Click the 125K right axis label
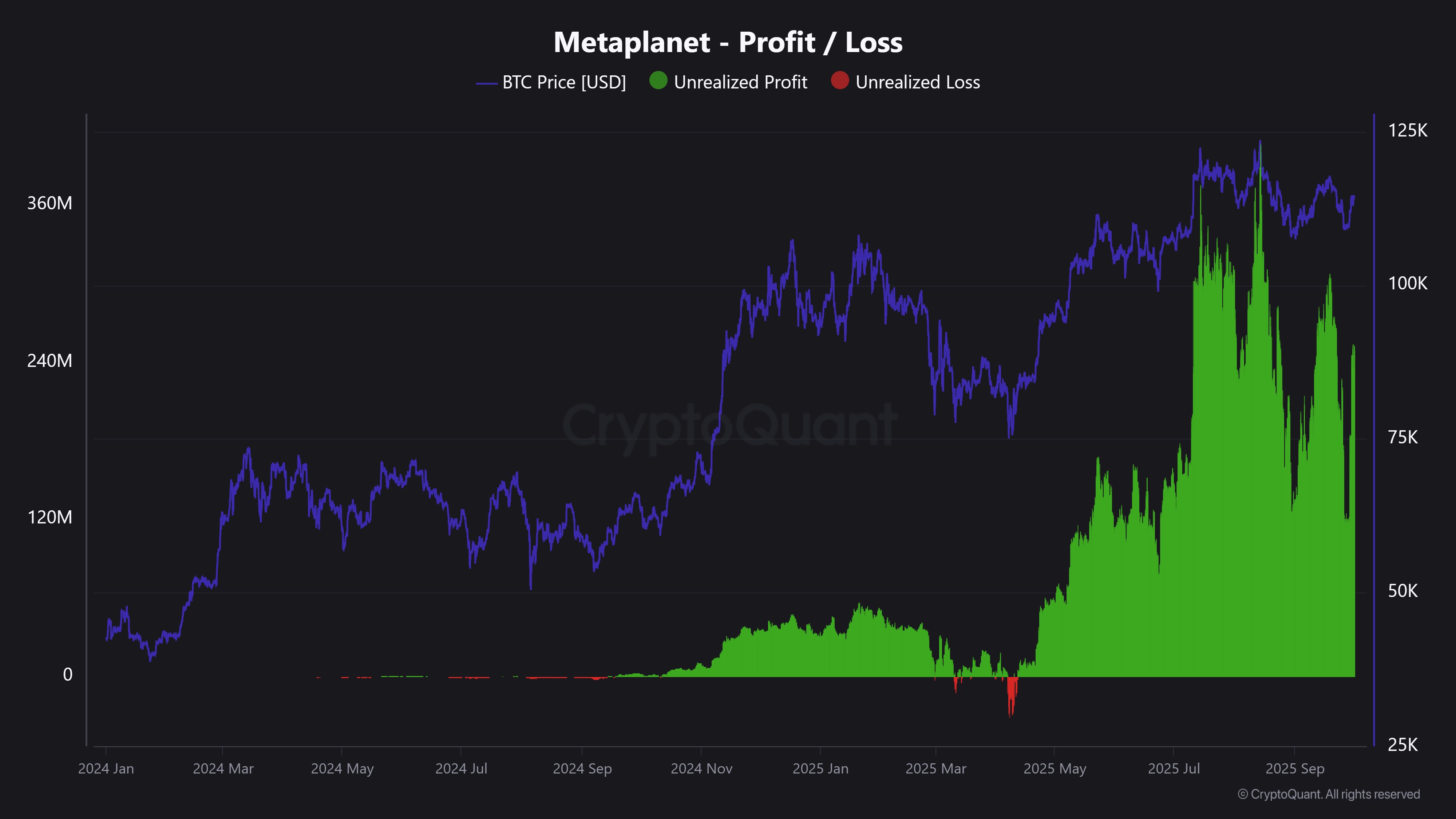This screenshot has width=1456, height=819. pos(1407,131)
